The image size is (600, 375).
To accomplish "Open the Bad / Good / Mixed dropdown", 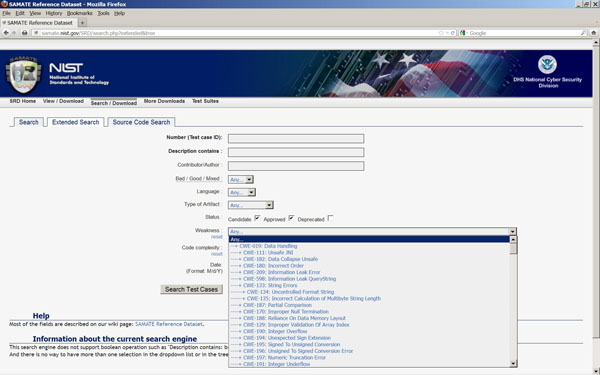I will click(241, 179).
